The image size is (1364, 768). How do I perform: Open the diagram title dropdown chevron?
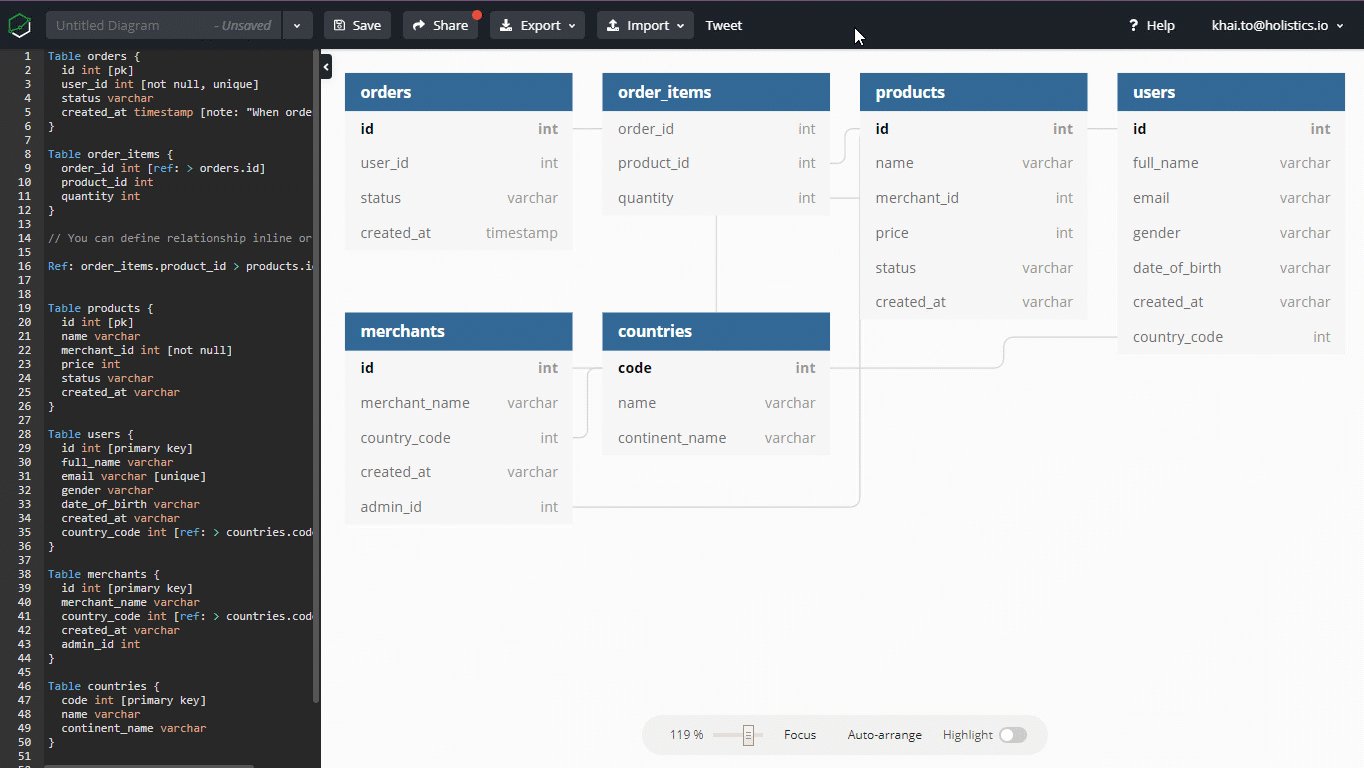click(x=297, y=25)
